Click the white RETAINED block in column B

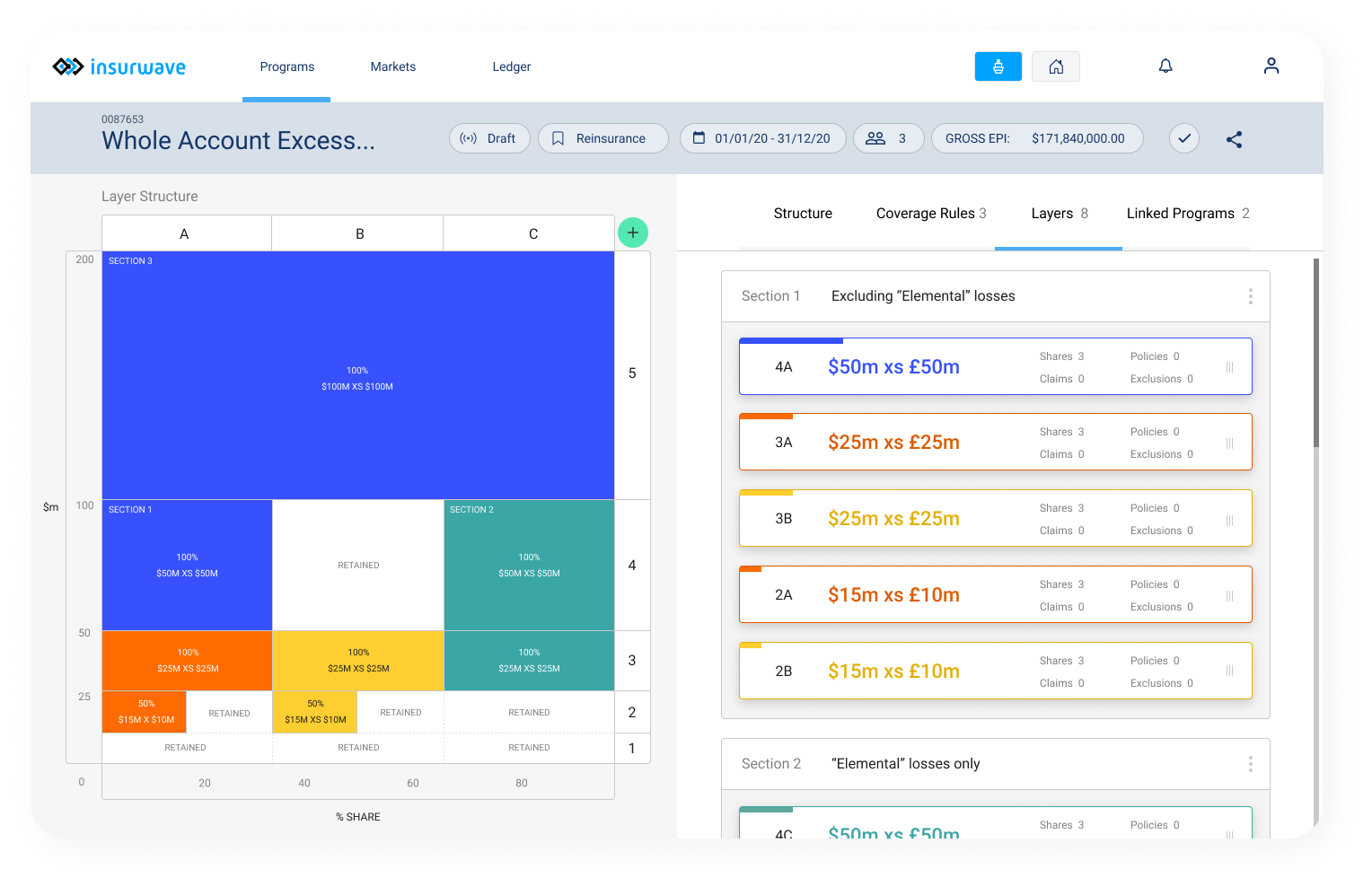pyautogui.click(x=358, y=566)
